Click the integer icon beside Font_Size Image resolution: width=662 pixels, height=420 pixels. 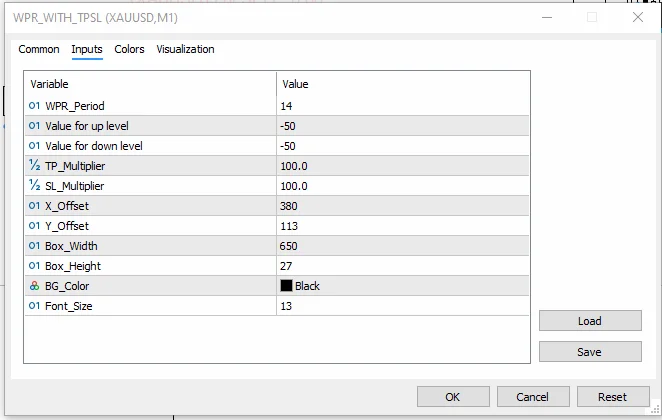pyautogui.click(x=35, y=306)
